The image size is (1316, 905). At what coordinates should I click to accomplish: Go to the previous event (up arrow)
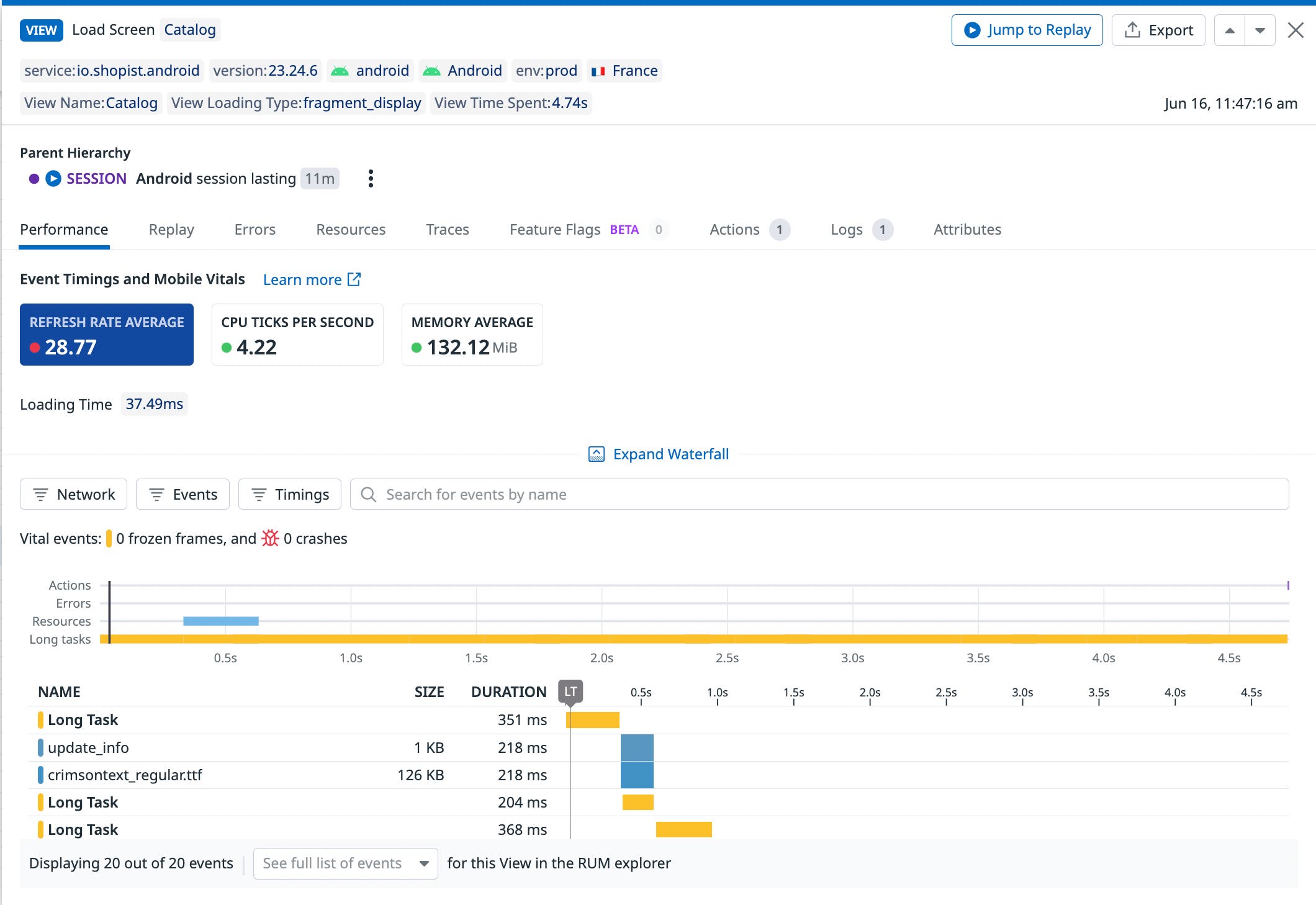[1229, 30]
